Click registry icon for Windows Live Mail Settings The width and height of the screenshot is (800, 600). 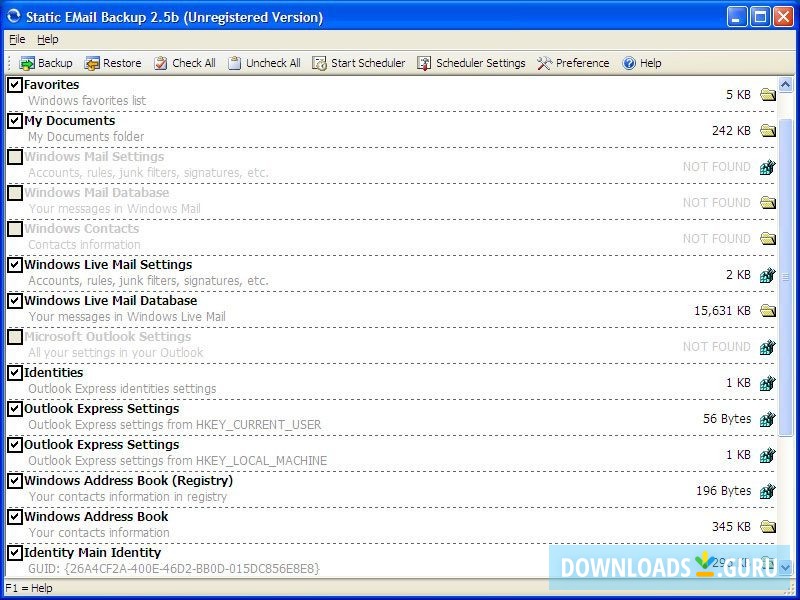(x=768, y=275)
